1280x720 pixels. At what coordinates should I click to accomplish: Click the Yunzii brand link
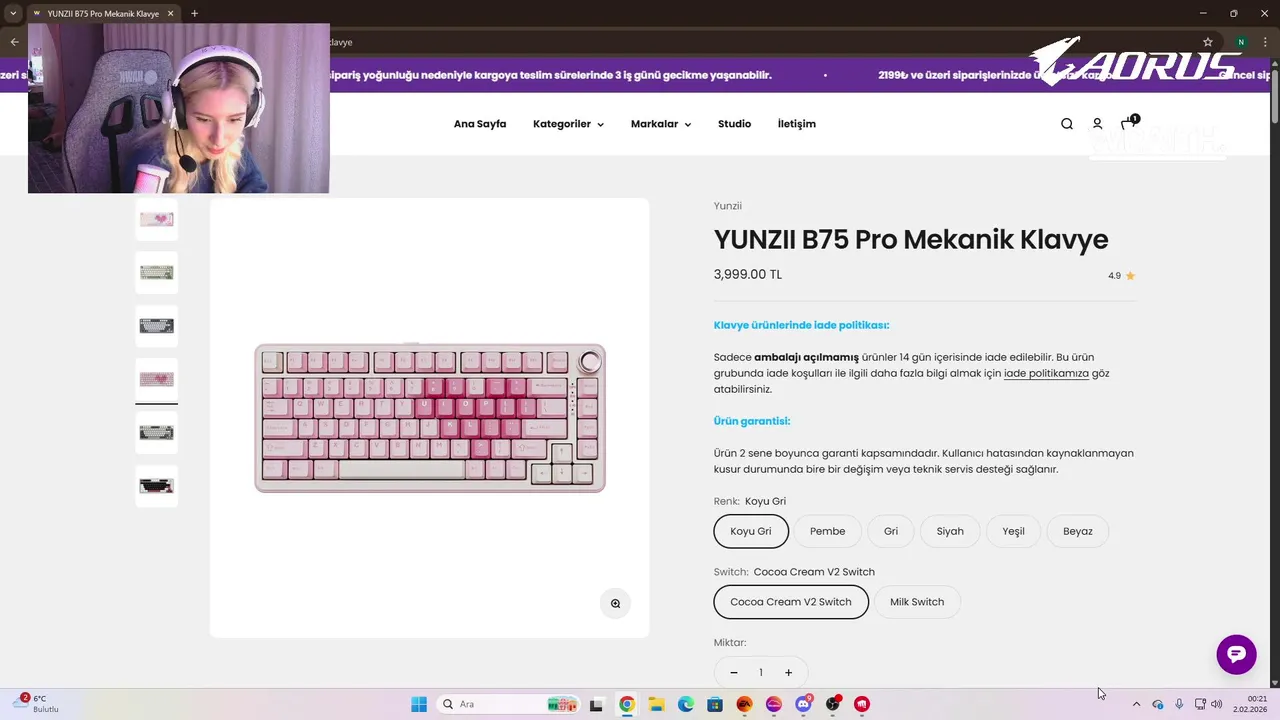pos(728,206)
